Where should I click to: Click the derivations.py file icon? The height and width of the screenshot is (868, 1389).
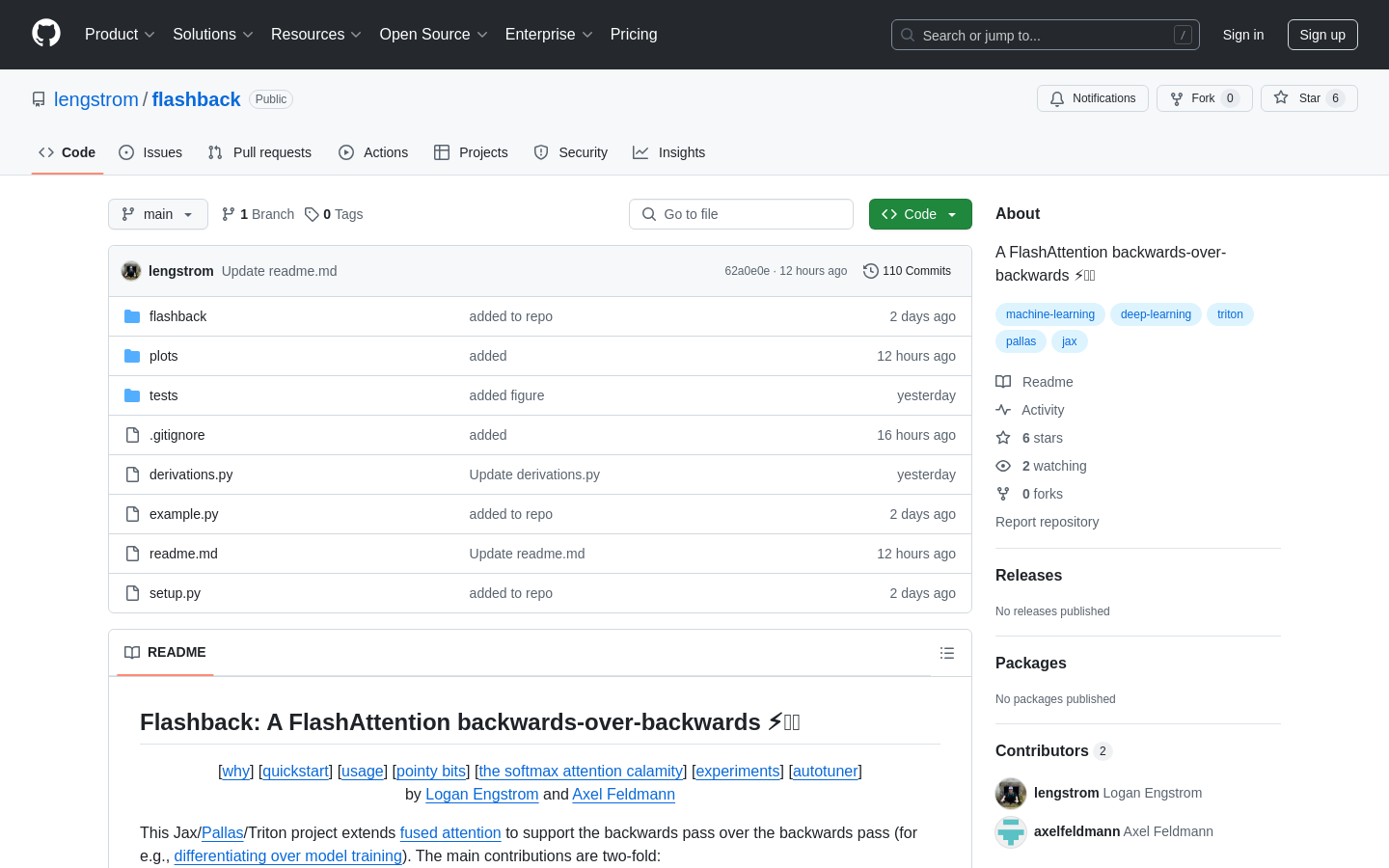point(132,475)
